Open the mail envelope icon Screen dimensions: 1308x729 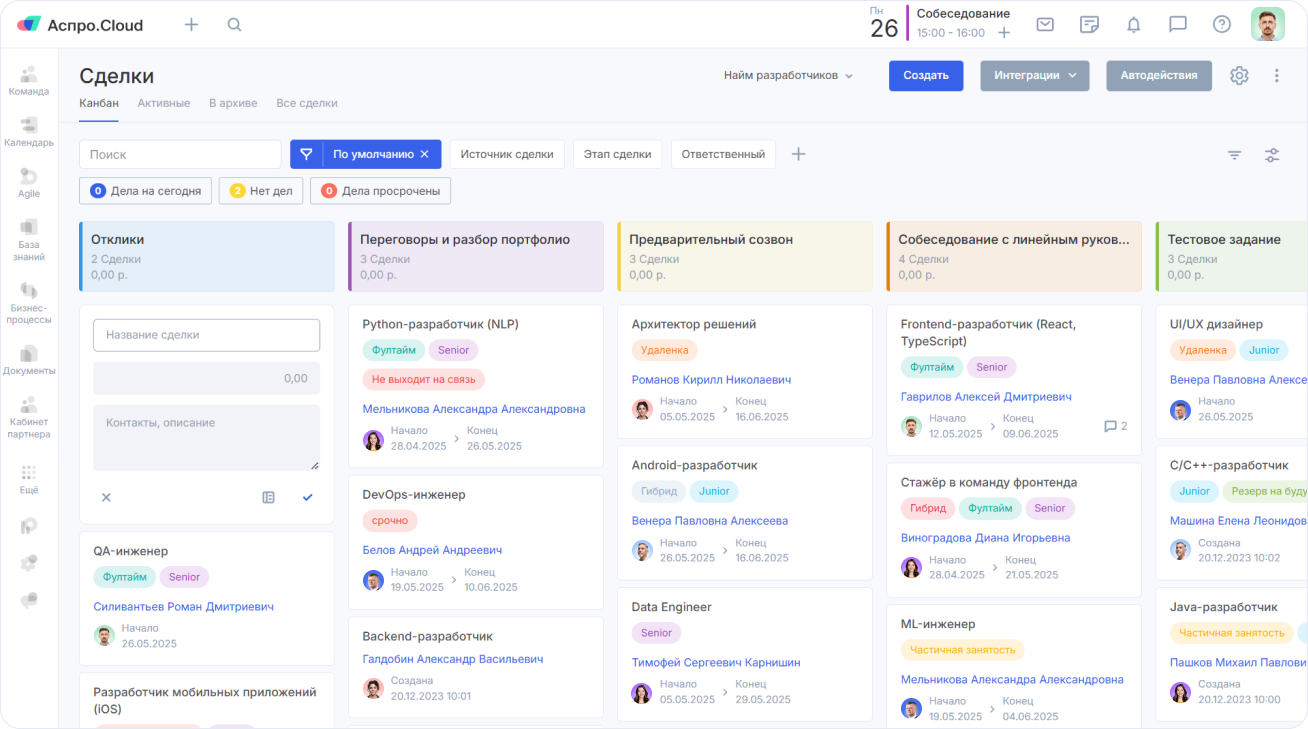(x=1045, y=25)
